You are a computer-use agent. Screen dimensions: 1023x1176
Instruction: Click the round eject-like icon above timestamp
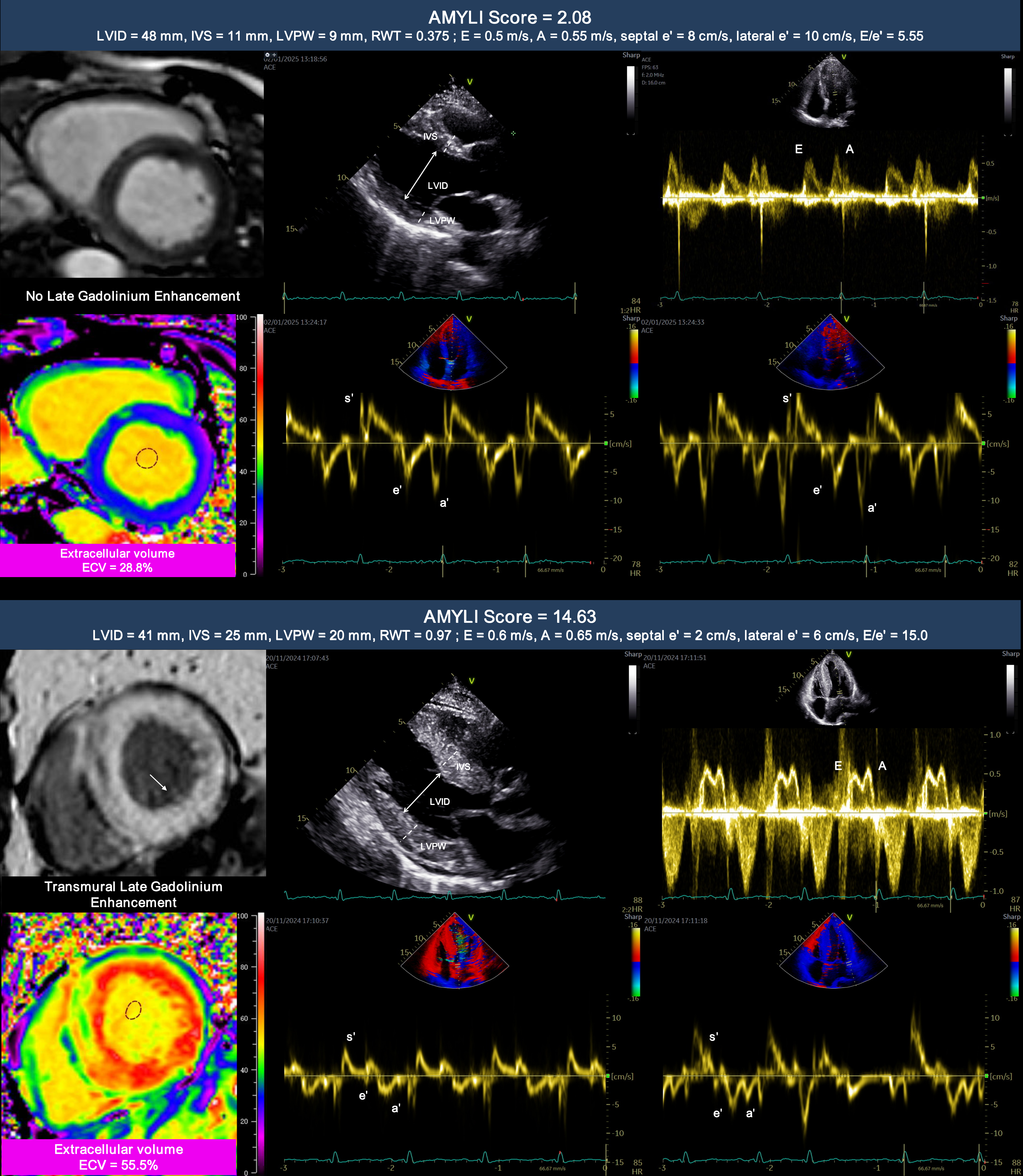pos(267,55)
